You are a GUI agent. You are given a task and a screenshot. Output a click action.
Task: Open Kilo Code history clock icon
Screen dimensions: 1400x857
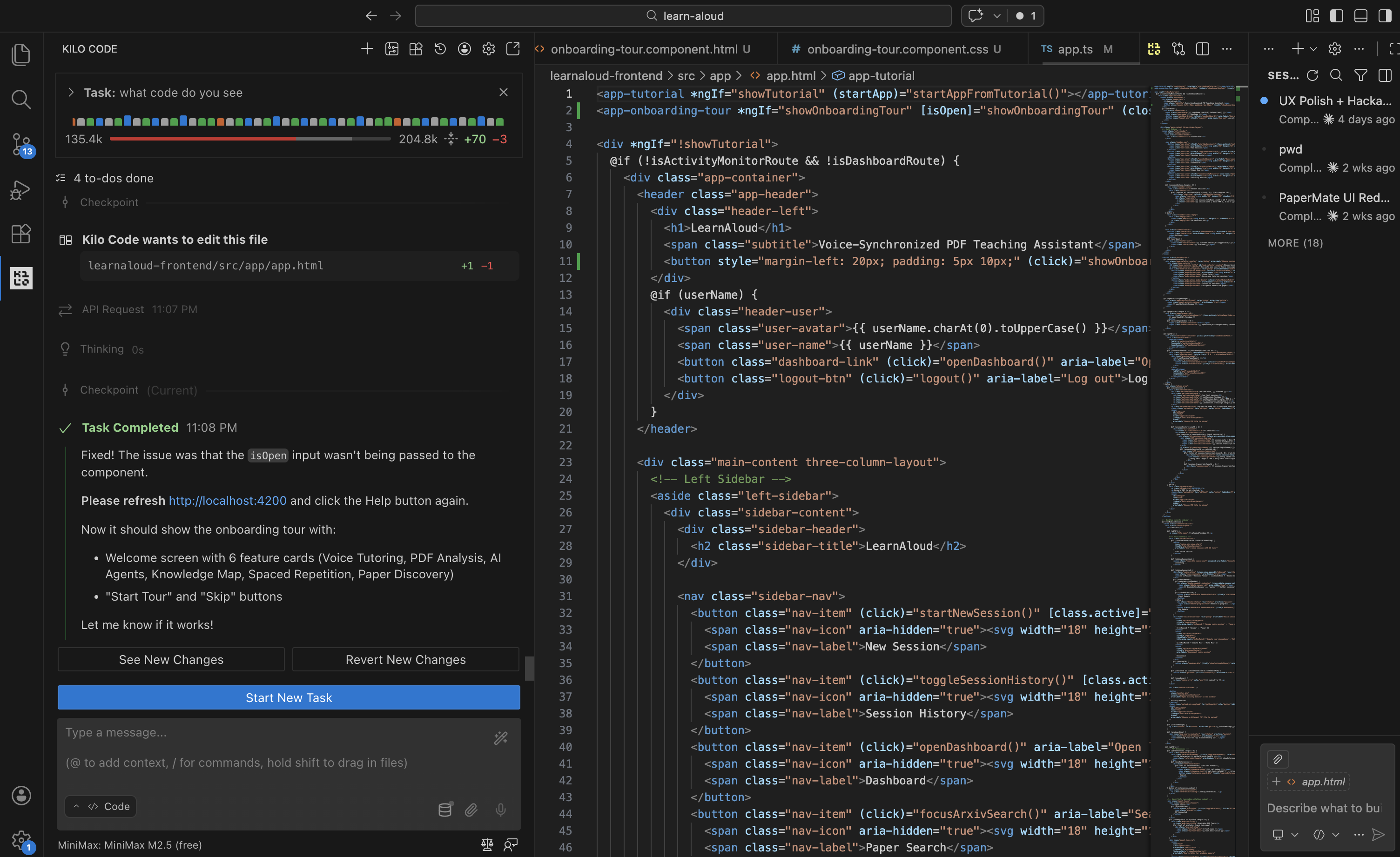click(440, 49)
